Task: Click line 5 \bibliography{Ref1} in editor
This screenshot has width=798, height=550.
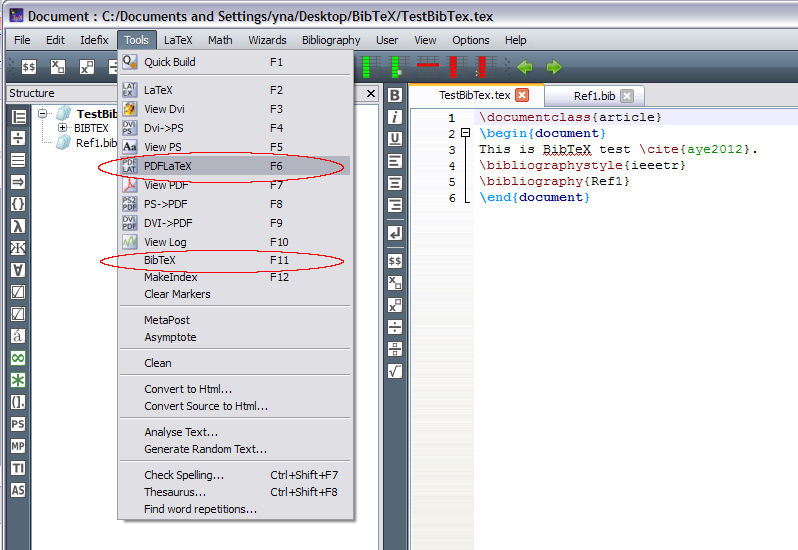Action: pos(554,181)
